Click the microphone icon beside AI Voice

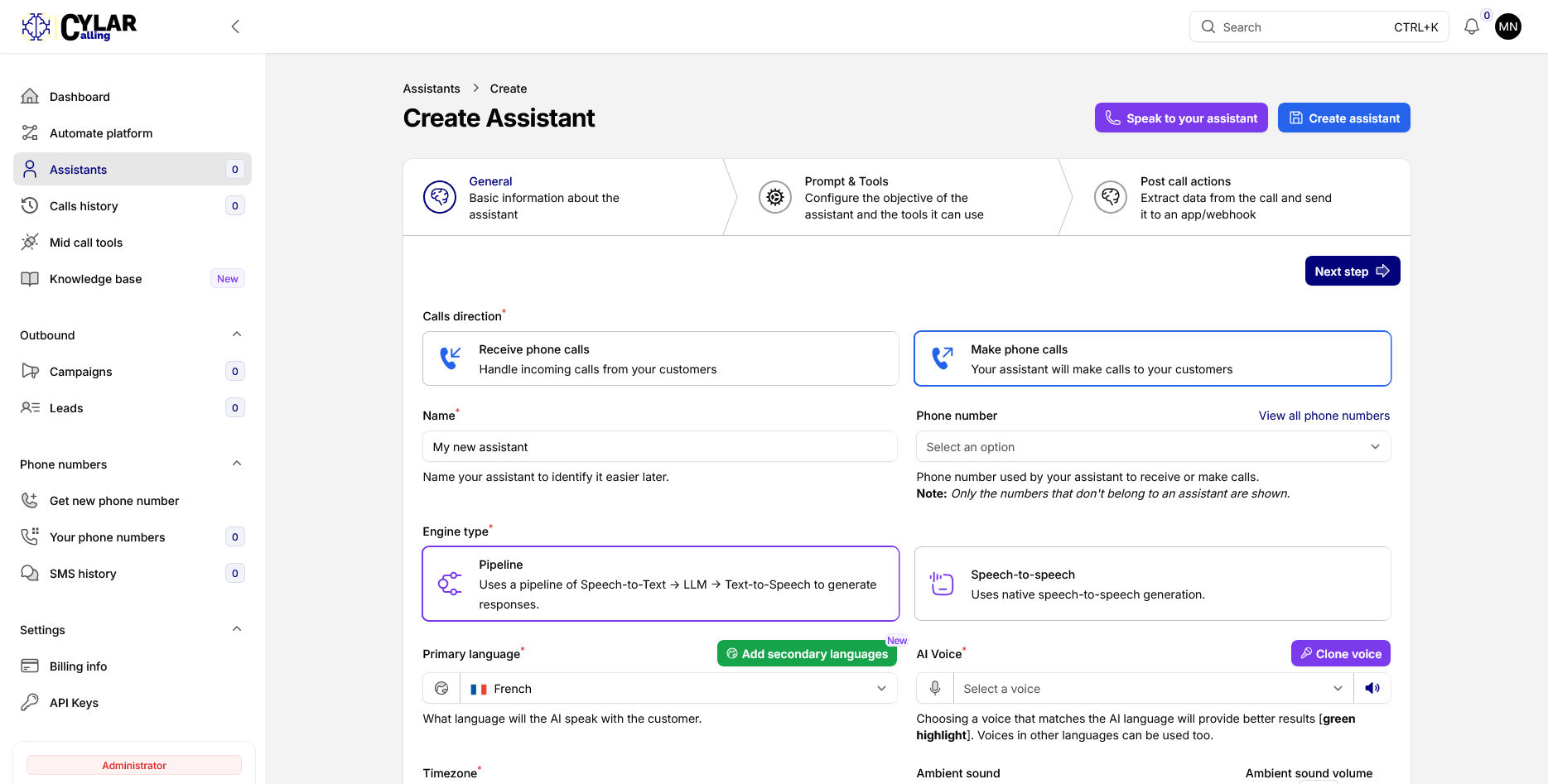[x=935, y=688]
